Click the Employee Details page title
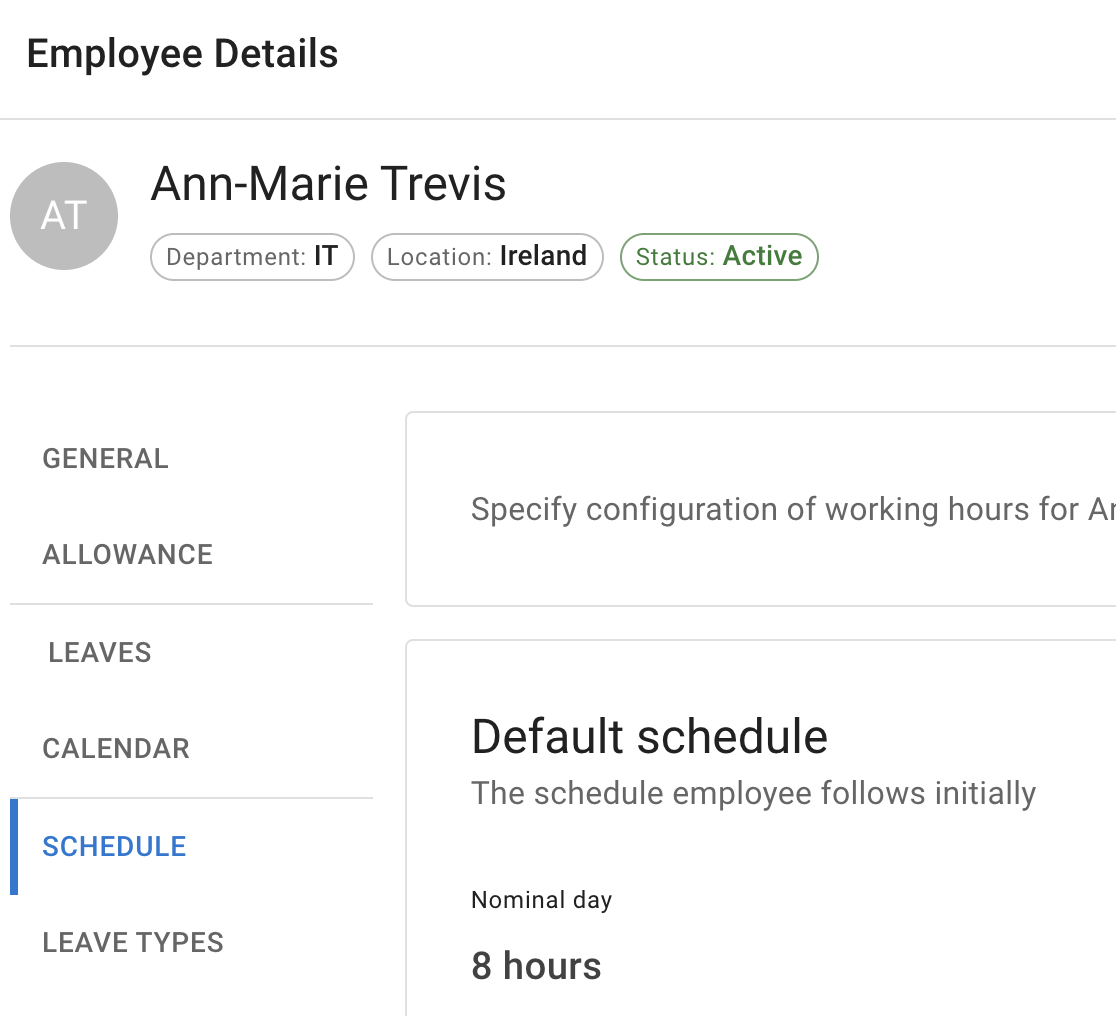 tap(183, 53)
